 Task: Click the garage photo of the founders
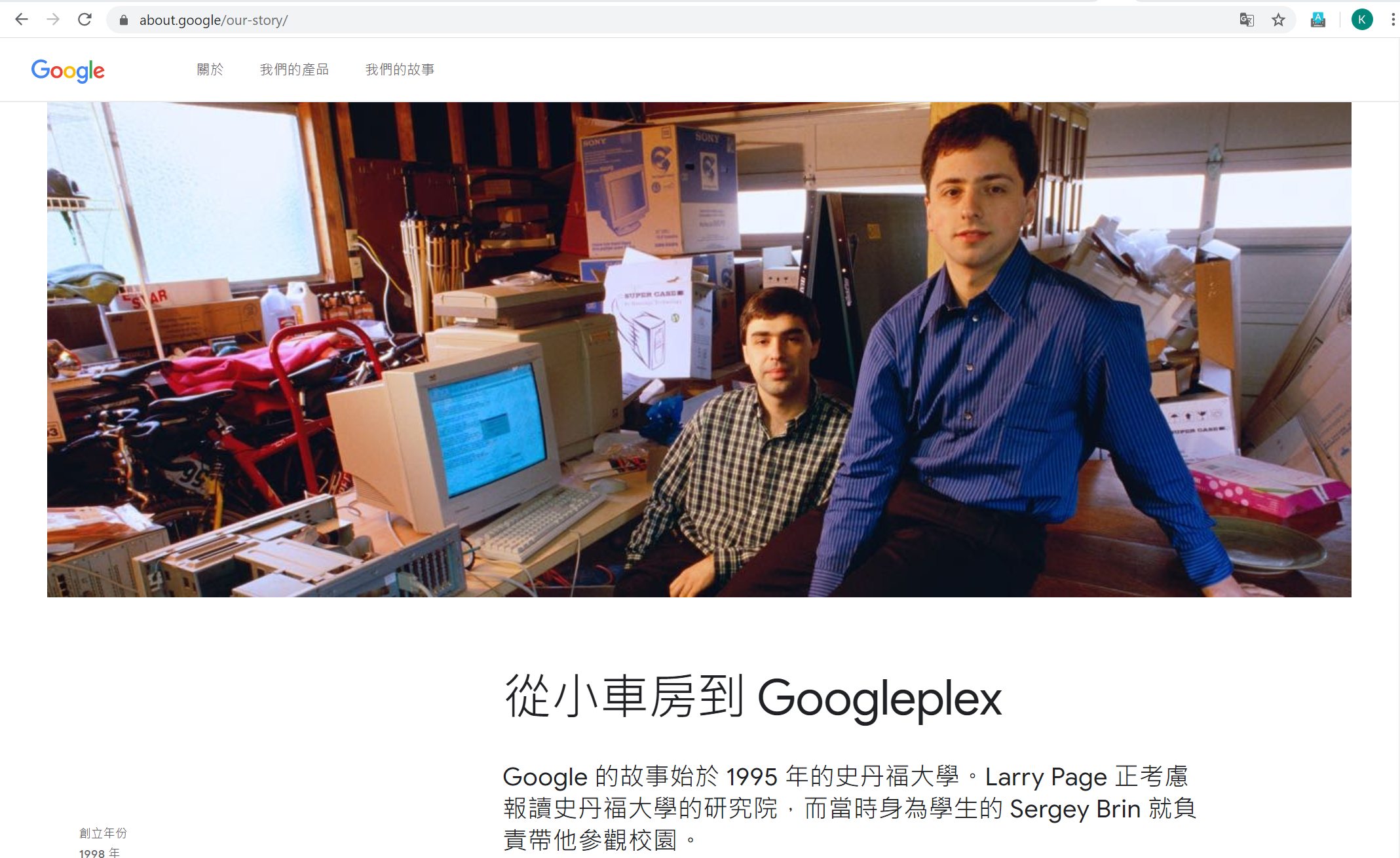tap(699, 349)
